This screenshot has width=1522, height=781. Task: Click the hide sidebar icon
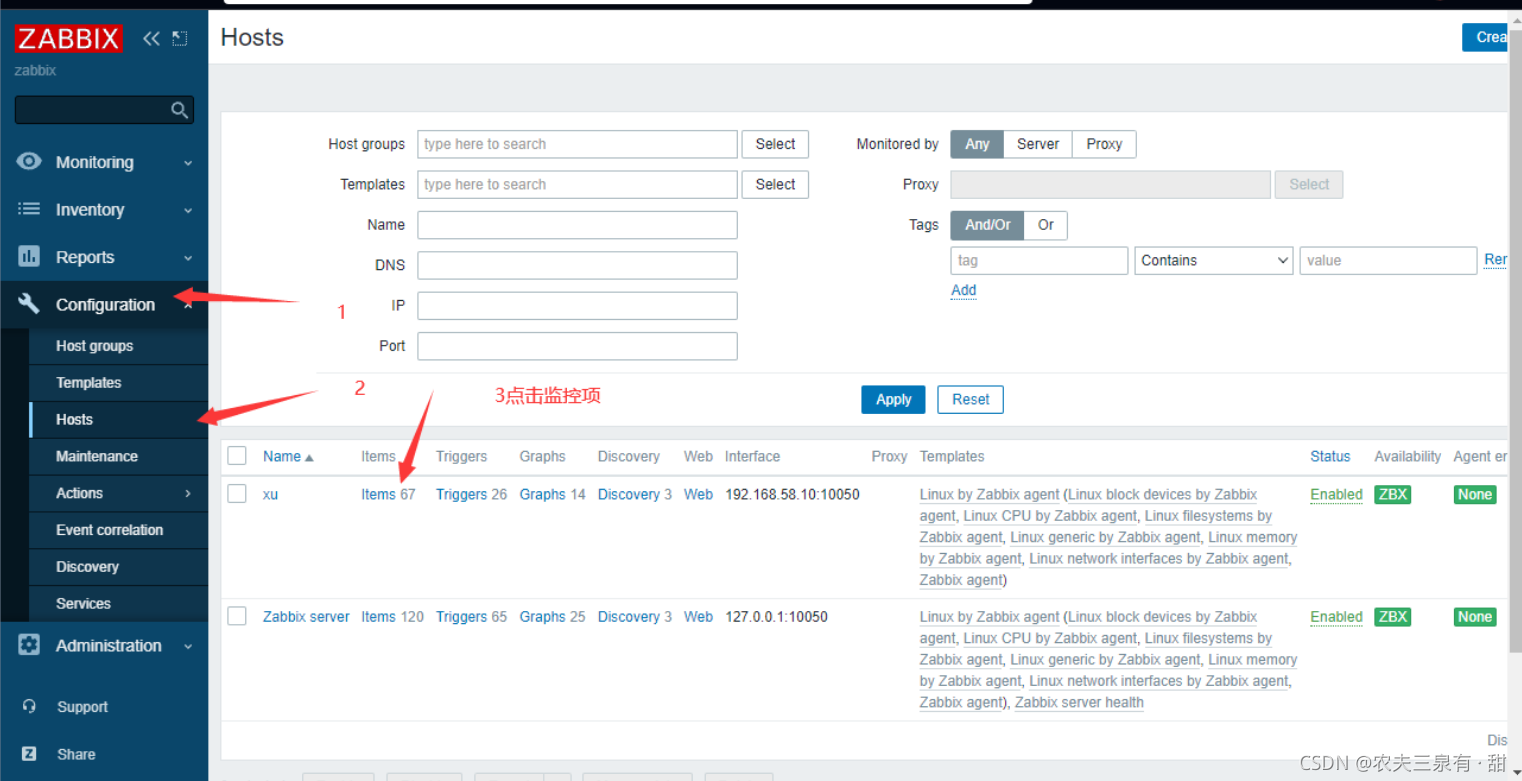180,39
